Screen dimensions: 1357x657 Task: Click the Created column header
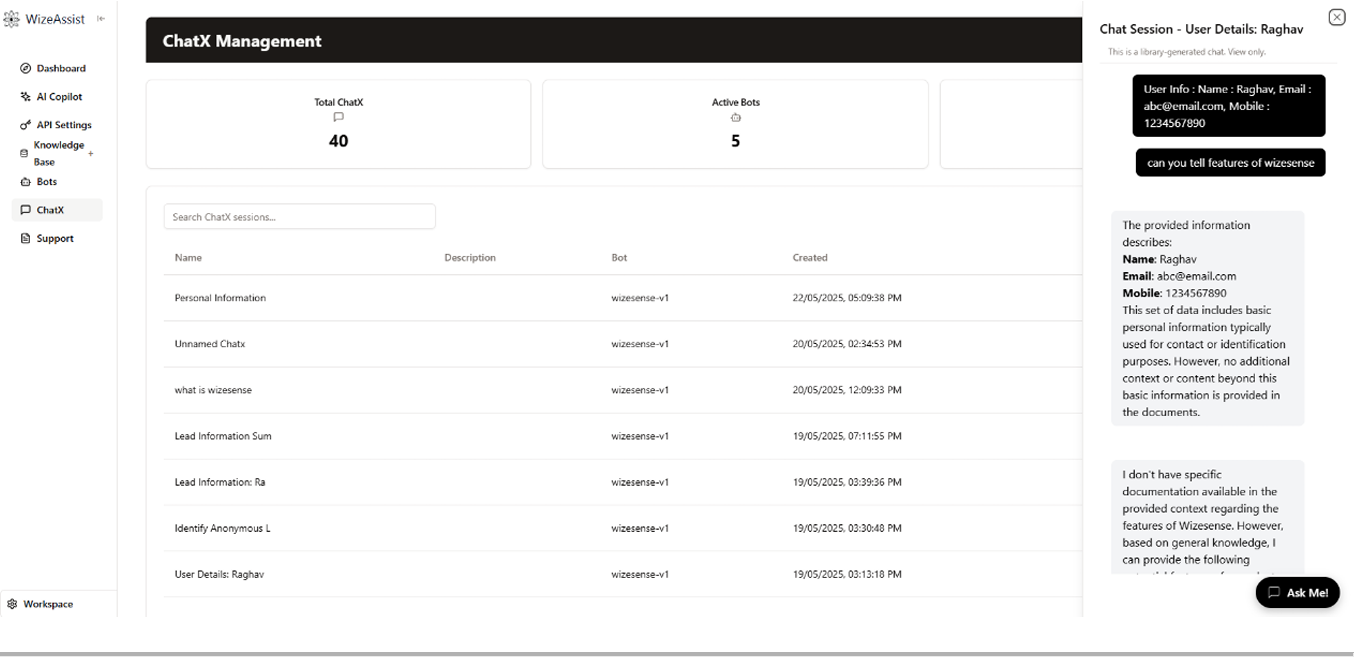coord(809,258)
